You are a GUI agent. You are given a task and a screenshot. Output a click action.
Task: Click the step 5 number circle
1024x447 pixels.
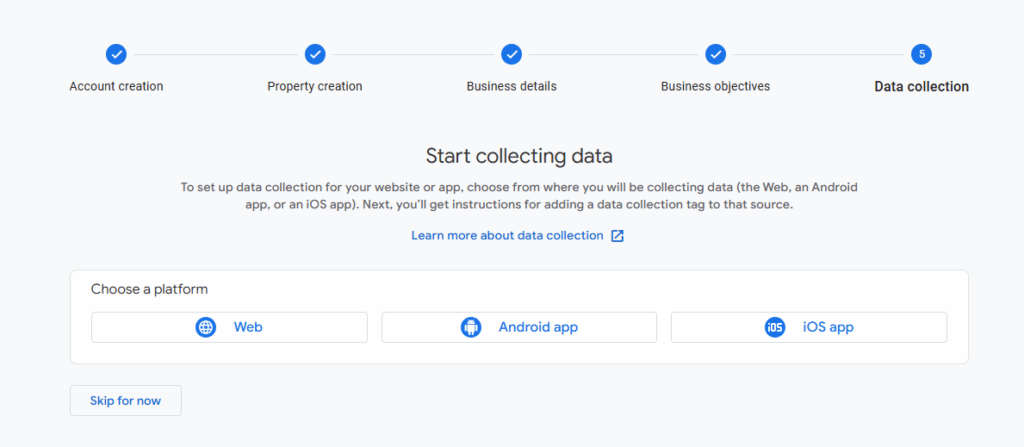[921, 54]
